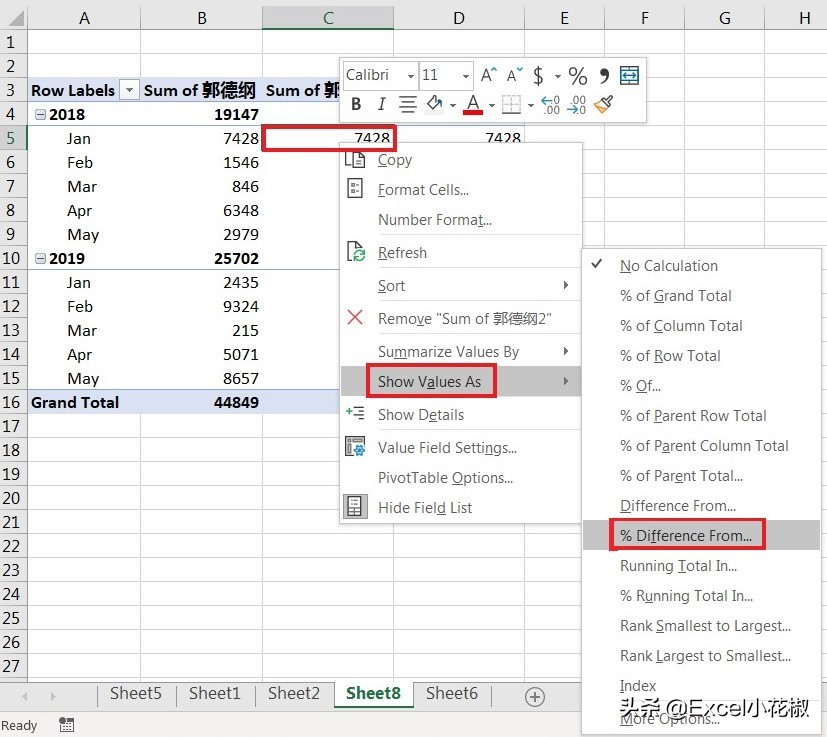This screenshot has height=737, width=827.
Task: Open Value Field Settings from context menu
Action: tap(447, 448)
